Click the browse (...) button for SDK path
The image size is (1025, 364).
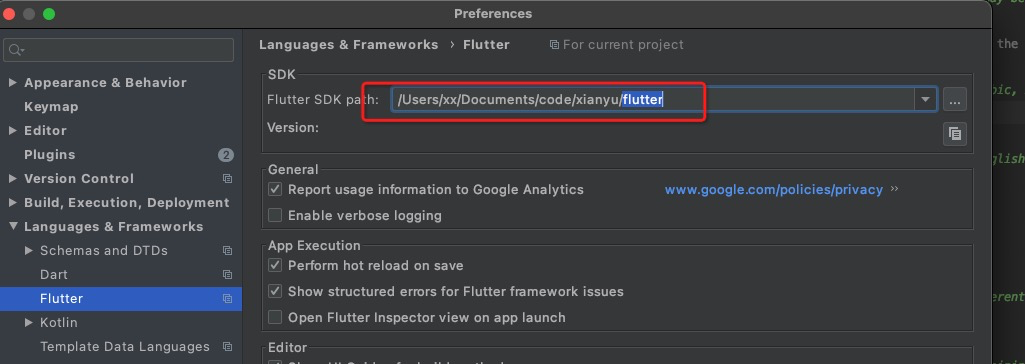[954, 100]
